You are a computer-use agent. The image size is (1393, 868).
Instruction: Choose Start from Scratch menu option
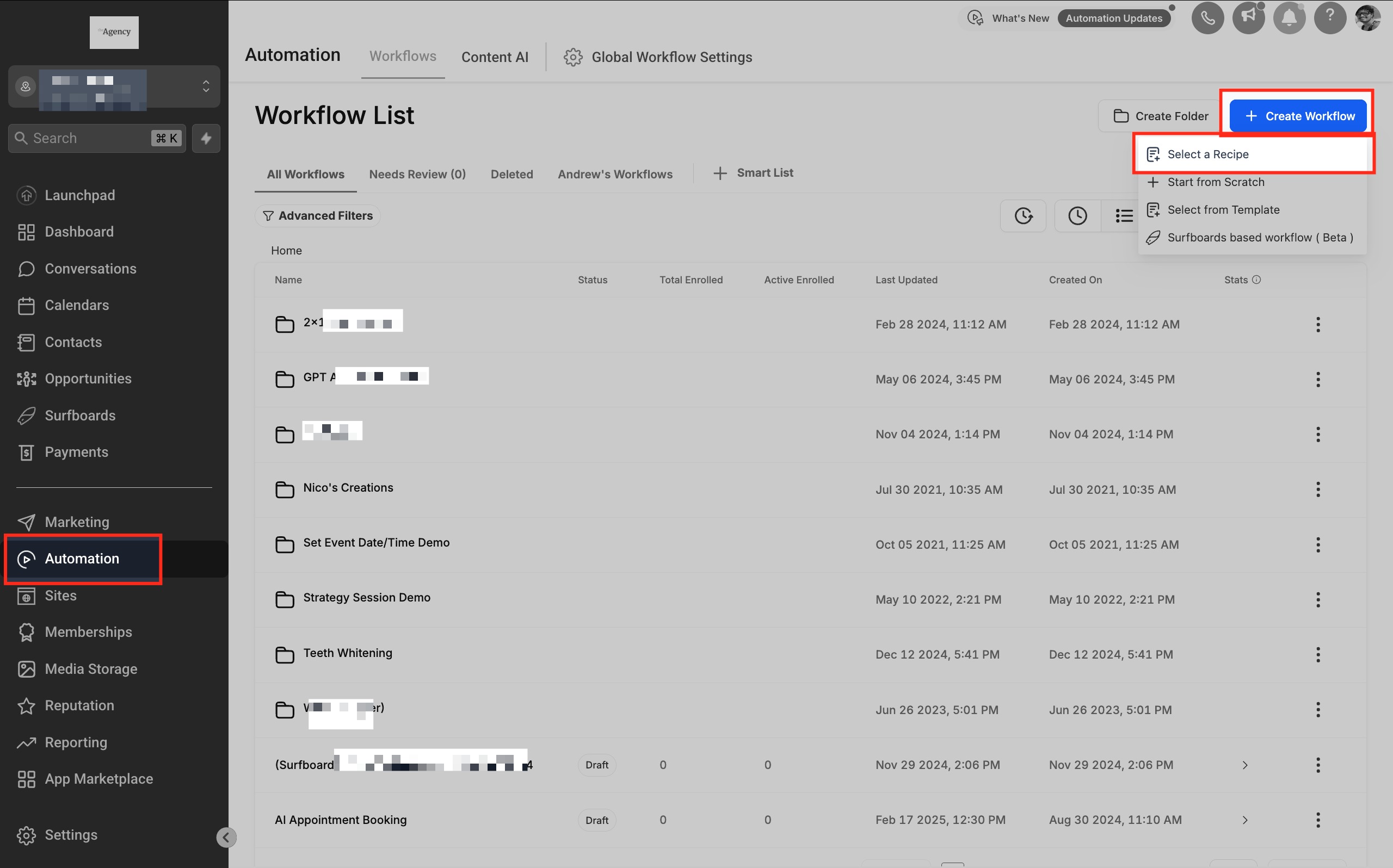coord(1215,182)
